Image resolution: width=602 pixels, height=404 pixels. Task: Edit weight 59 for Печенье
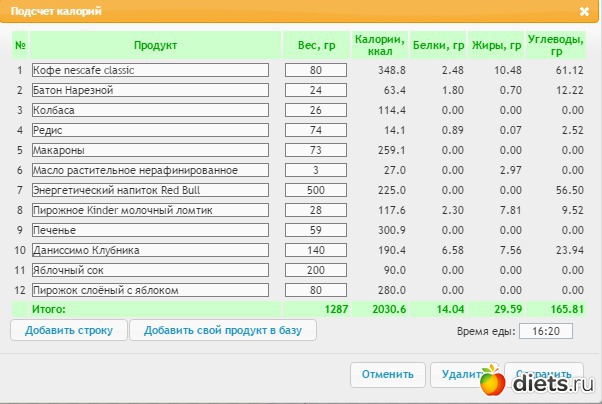[316, 230]
